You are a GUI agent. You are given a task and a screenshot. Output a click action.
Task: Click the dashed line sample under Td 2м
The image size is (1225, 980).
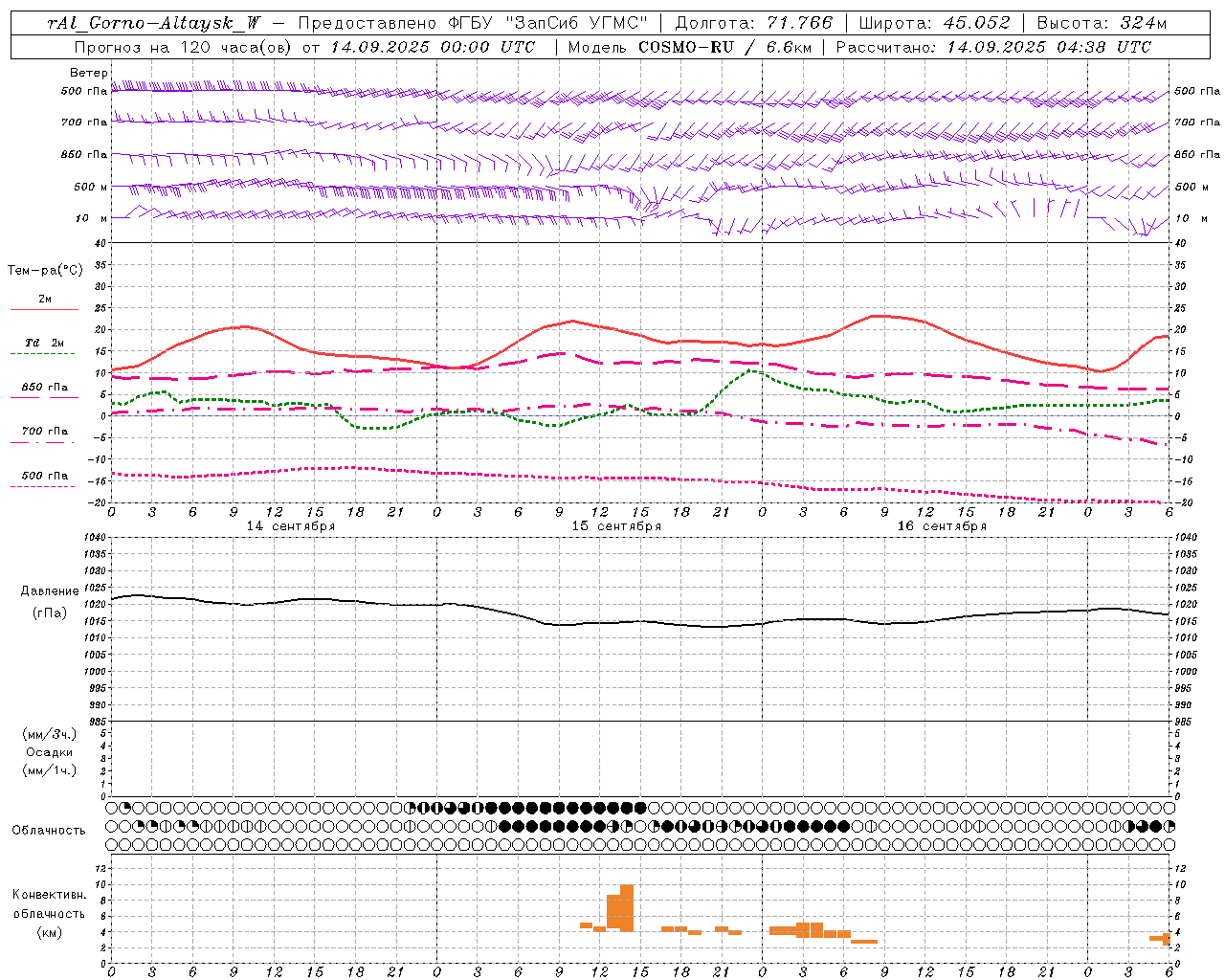click(42, 353)
